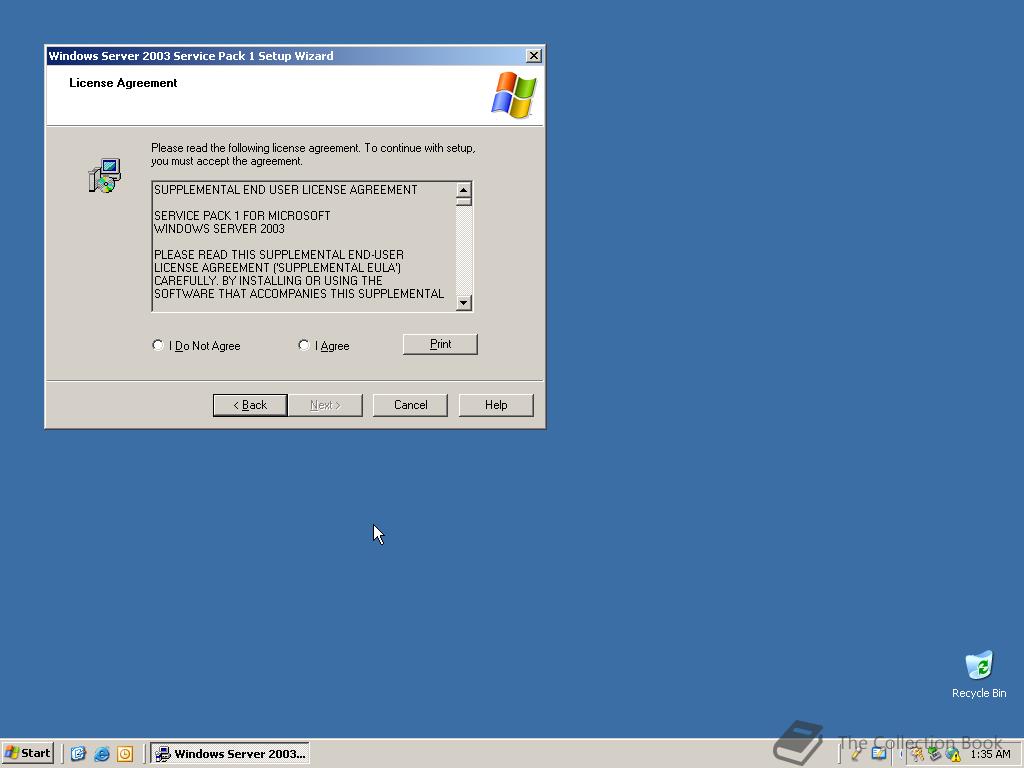Click the disabled Next button
The width and height of the screenshot is (1024, 768).
(325, 405)
